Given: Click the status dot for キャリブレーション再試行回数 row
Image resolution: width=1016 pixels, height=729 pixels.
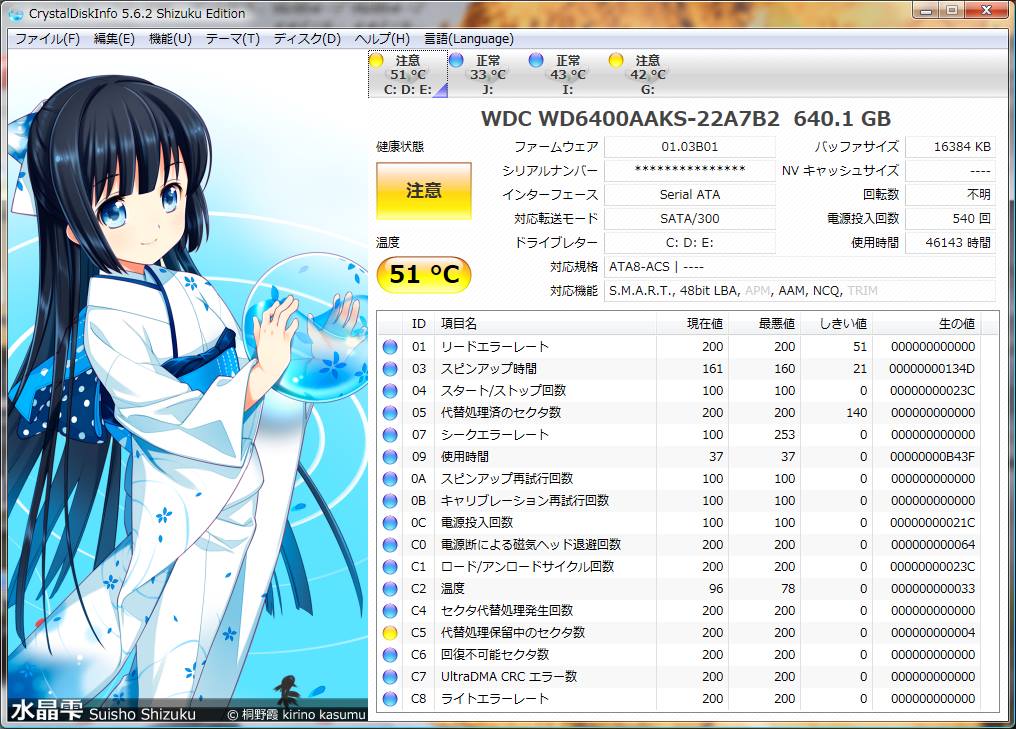Looking at the screenshot, I should coord(390,502).
